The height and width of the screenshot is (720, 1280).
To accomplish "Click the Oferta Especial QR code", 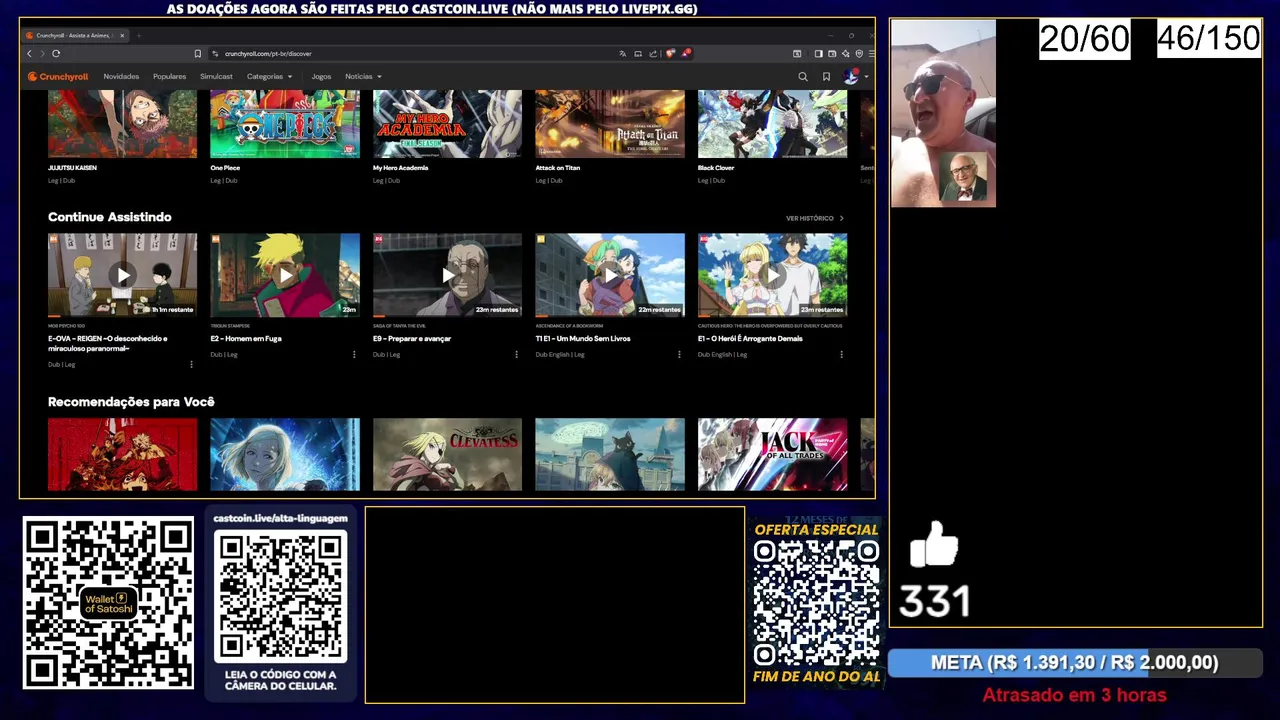I will click(816, 603).
